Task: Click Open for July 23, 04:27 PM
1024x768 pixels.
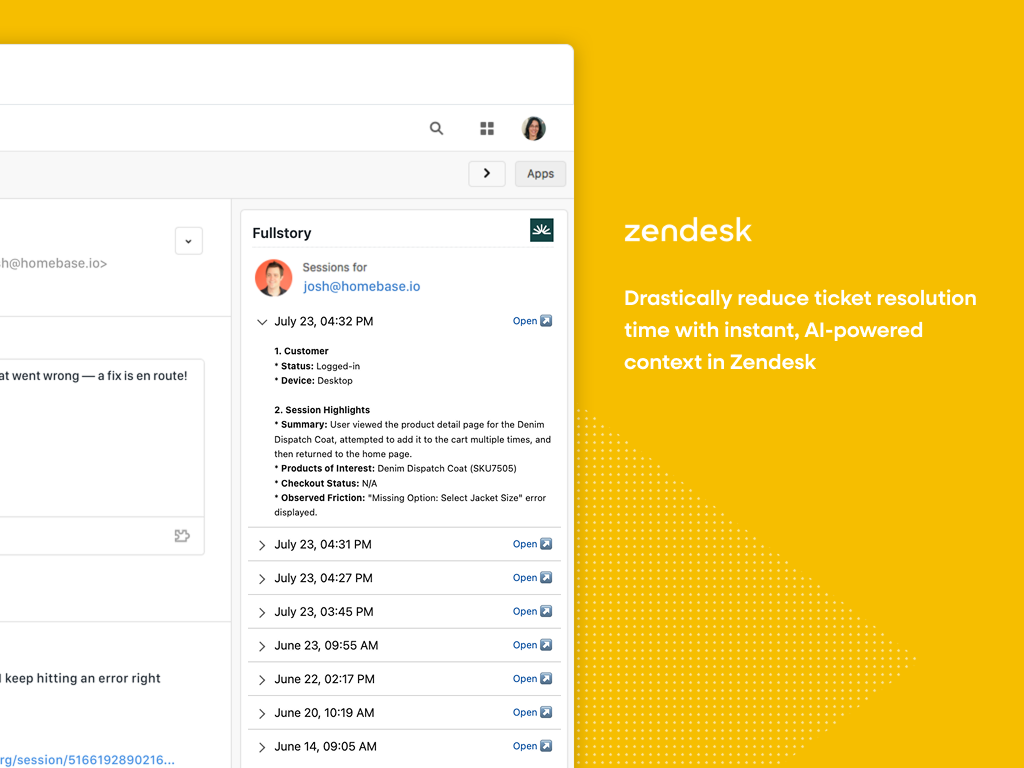Action: [x=525, y=578]
